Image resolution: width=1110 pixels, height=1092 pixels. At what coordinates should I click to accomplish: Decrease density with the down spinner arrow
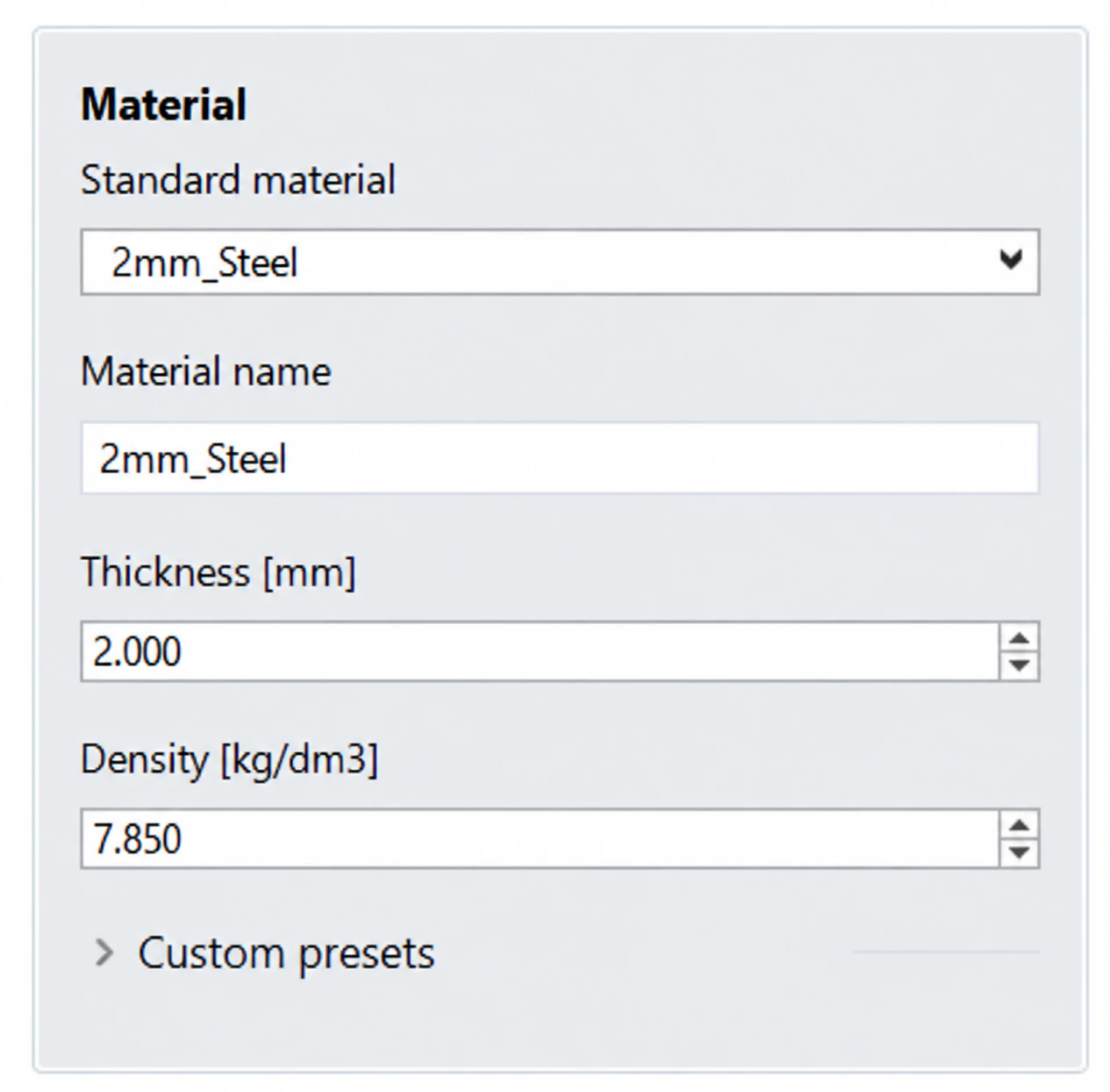pyautogui.click(x=1019, y=852)
